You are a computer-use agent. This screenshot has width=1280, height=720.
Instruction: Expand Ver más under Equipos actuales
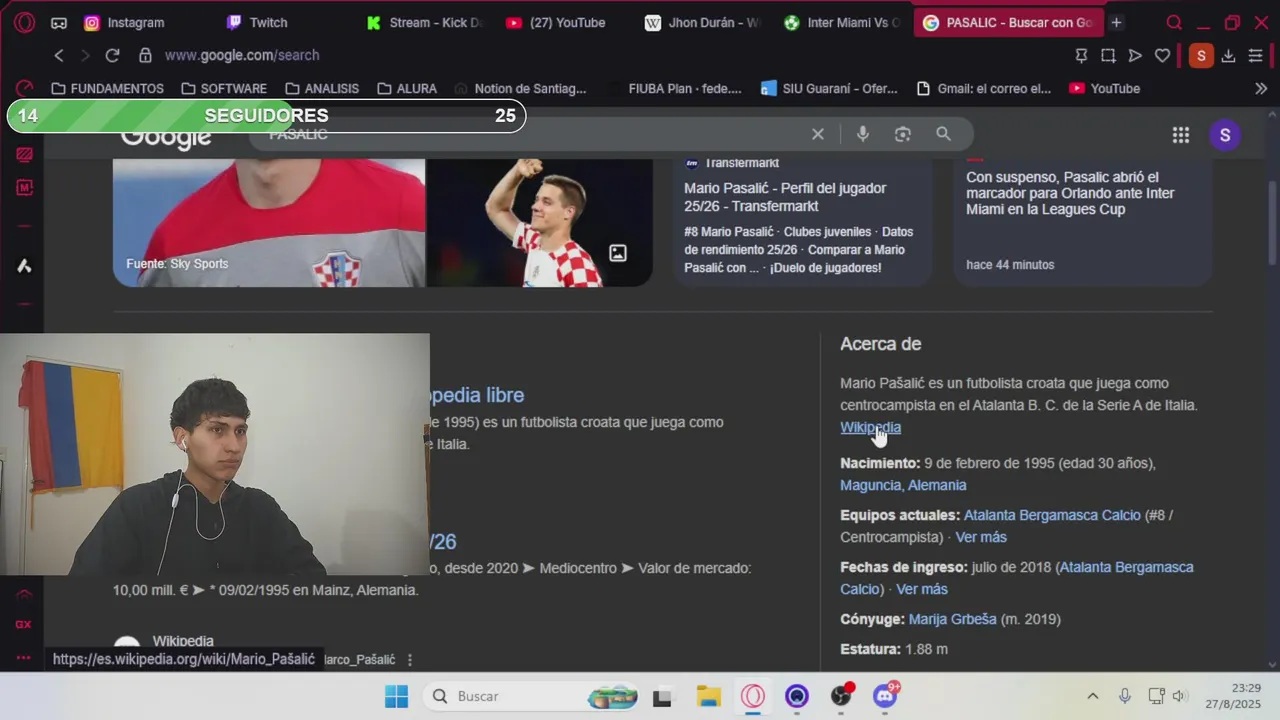[981, 537]
